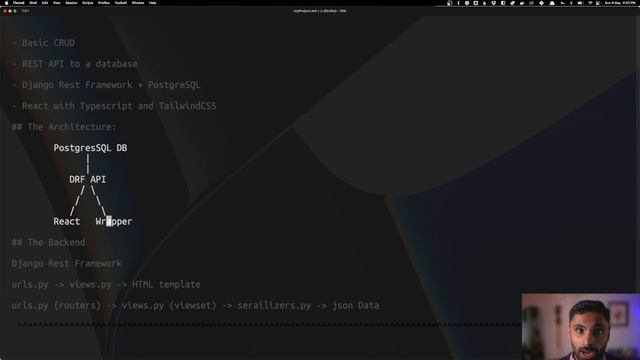
Task: Click the presenter webcam thumbnail
Action: 580,327
